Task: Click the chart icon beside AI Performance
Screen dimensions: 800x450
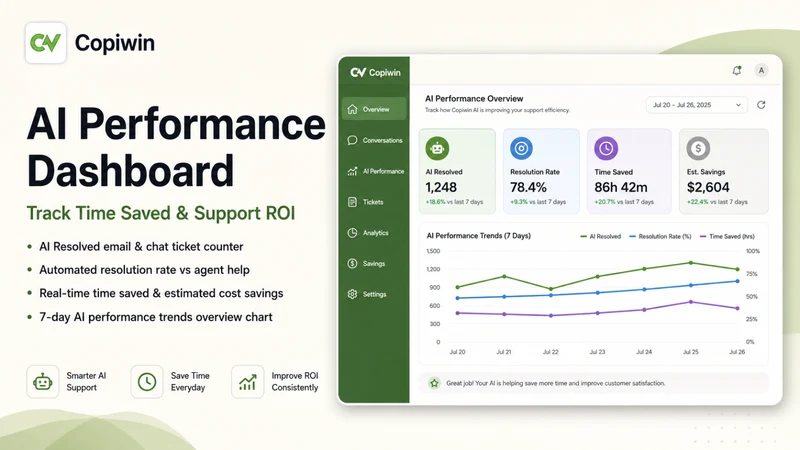Action: click(352, 171)
